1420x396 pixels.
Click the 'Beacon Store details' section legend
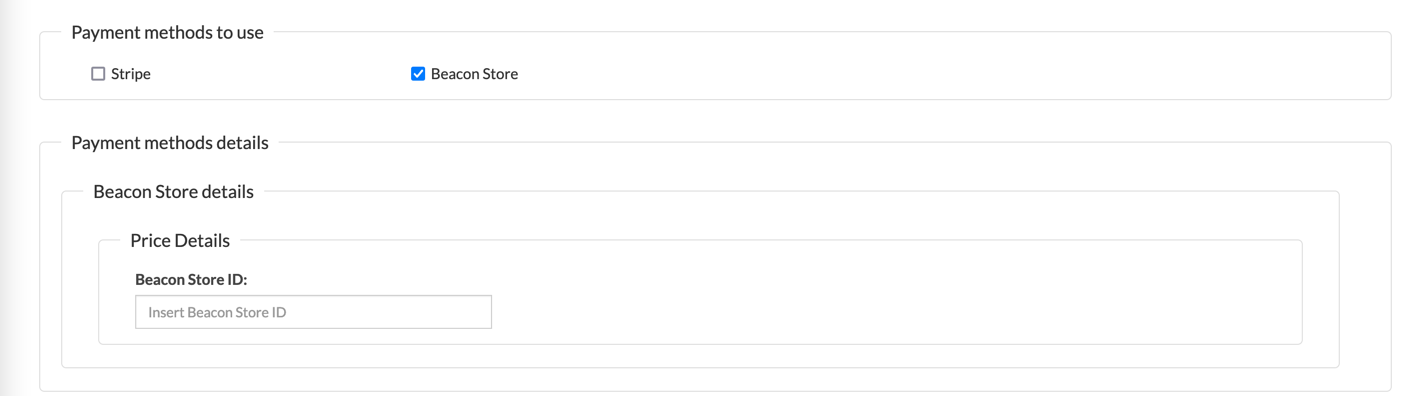click(173, 191)
